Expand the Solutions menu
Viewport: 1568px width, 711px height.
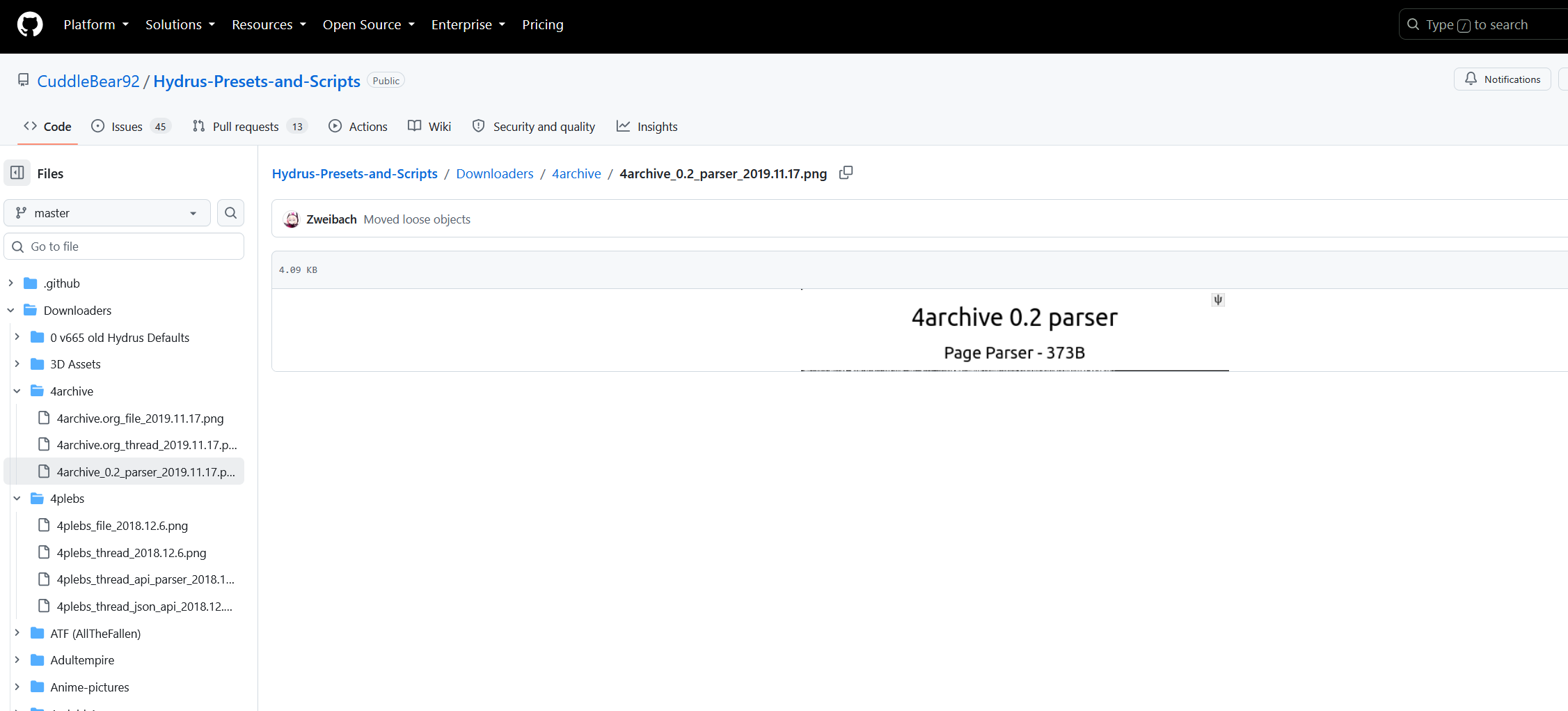180,24
